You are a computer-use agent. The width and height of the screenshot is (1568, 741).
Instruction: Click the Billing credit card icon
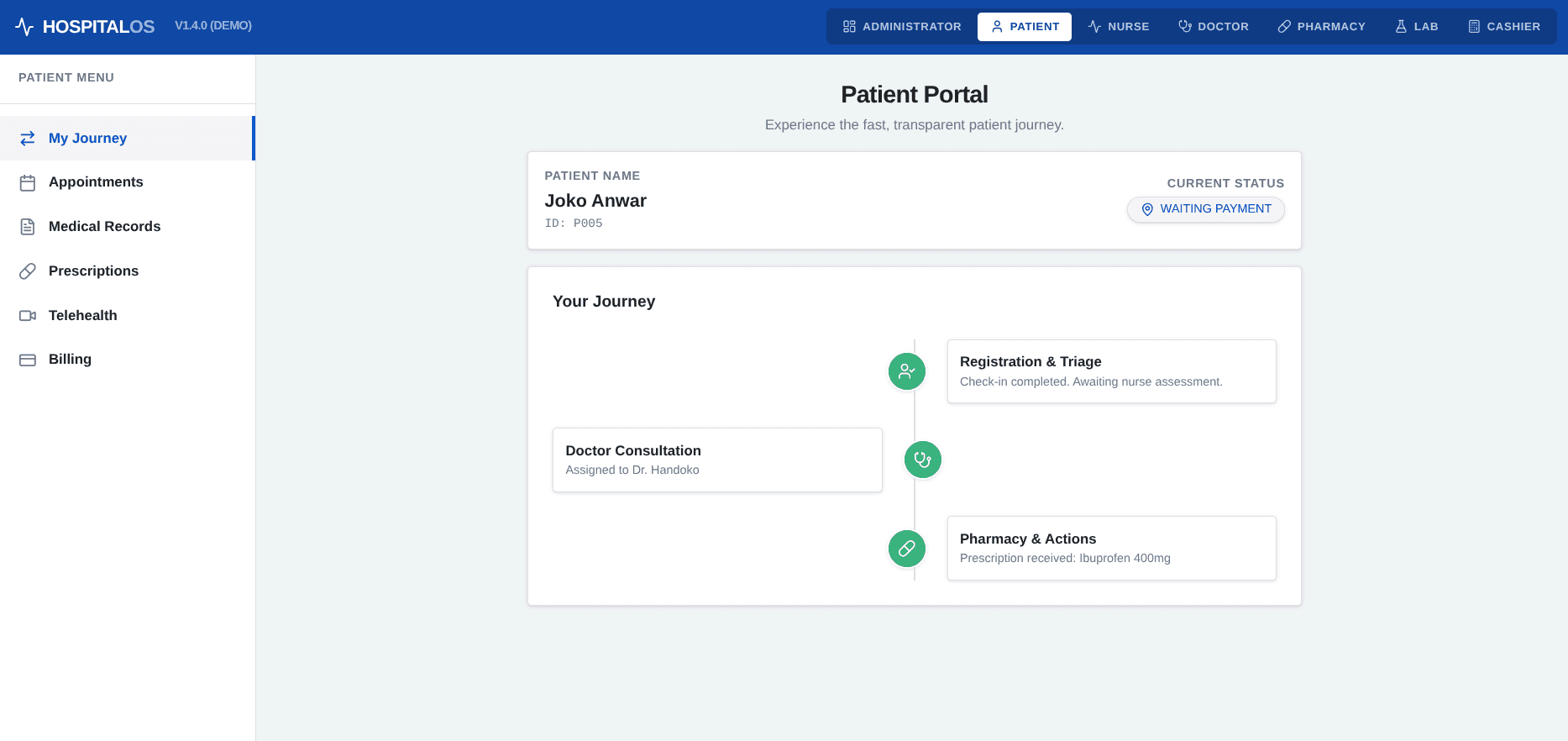tap(28, 360)
